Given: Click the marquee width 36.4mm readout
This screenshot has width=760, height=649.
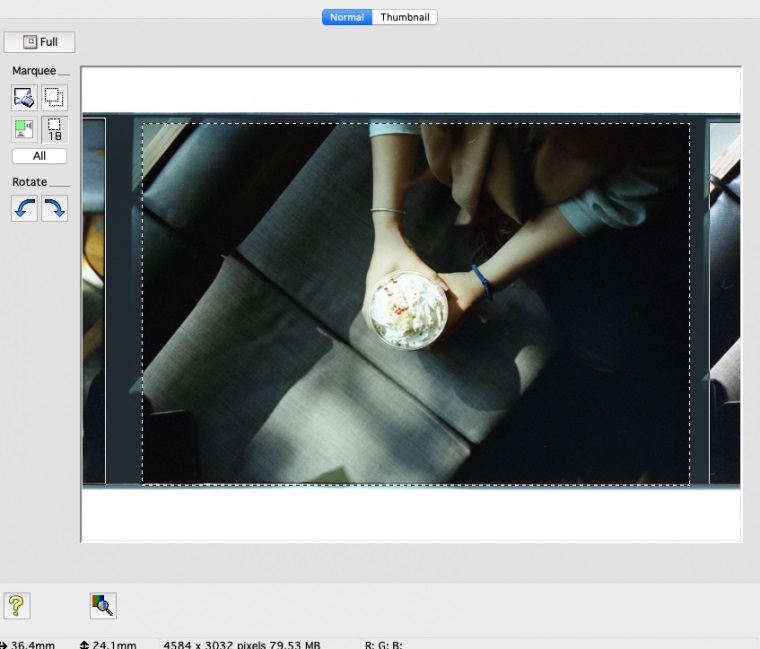Looking at the screenshot, I should click(x=32, y=644).
